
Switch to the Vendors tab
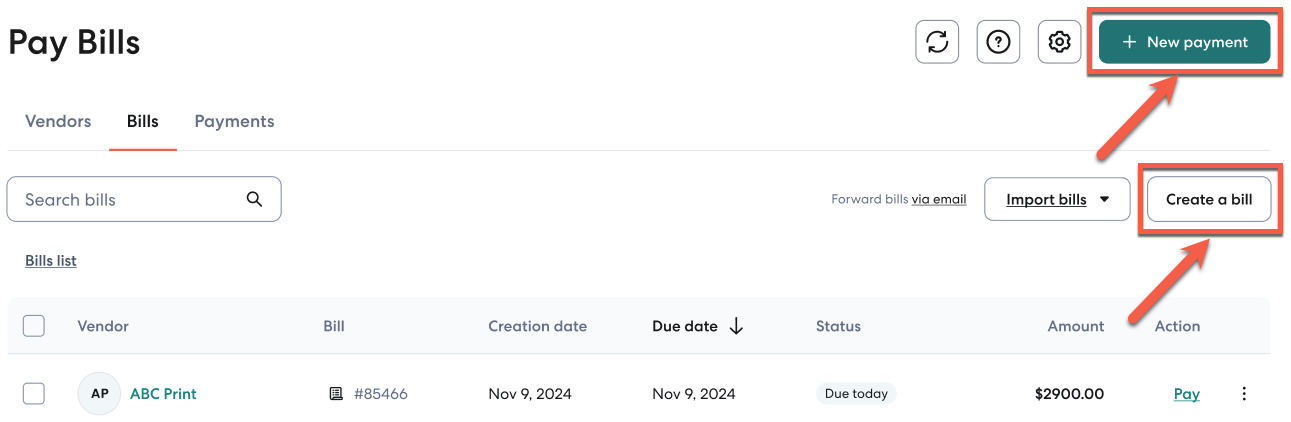click(58, 121)
